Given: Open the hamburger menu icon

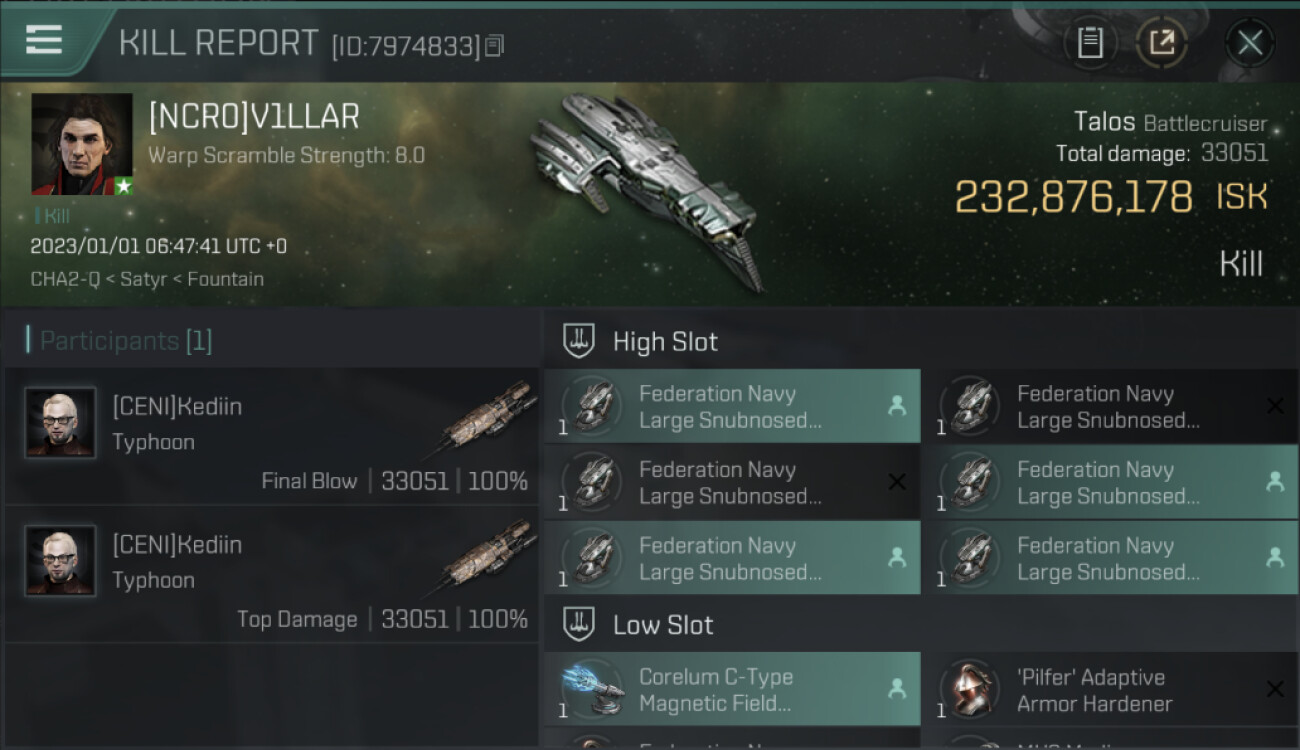Looking at the screenshot, I should click(x=43, y=40).
